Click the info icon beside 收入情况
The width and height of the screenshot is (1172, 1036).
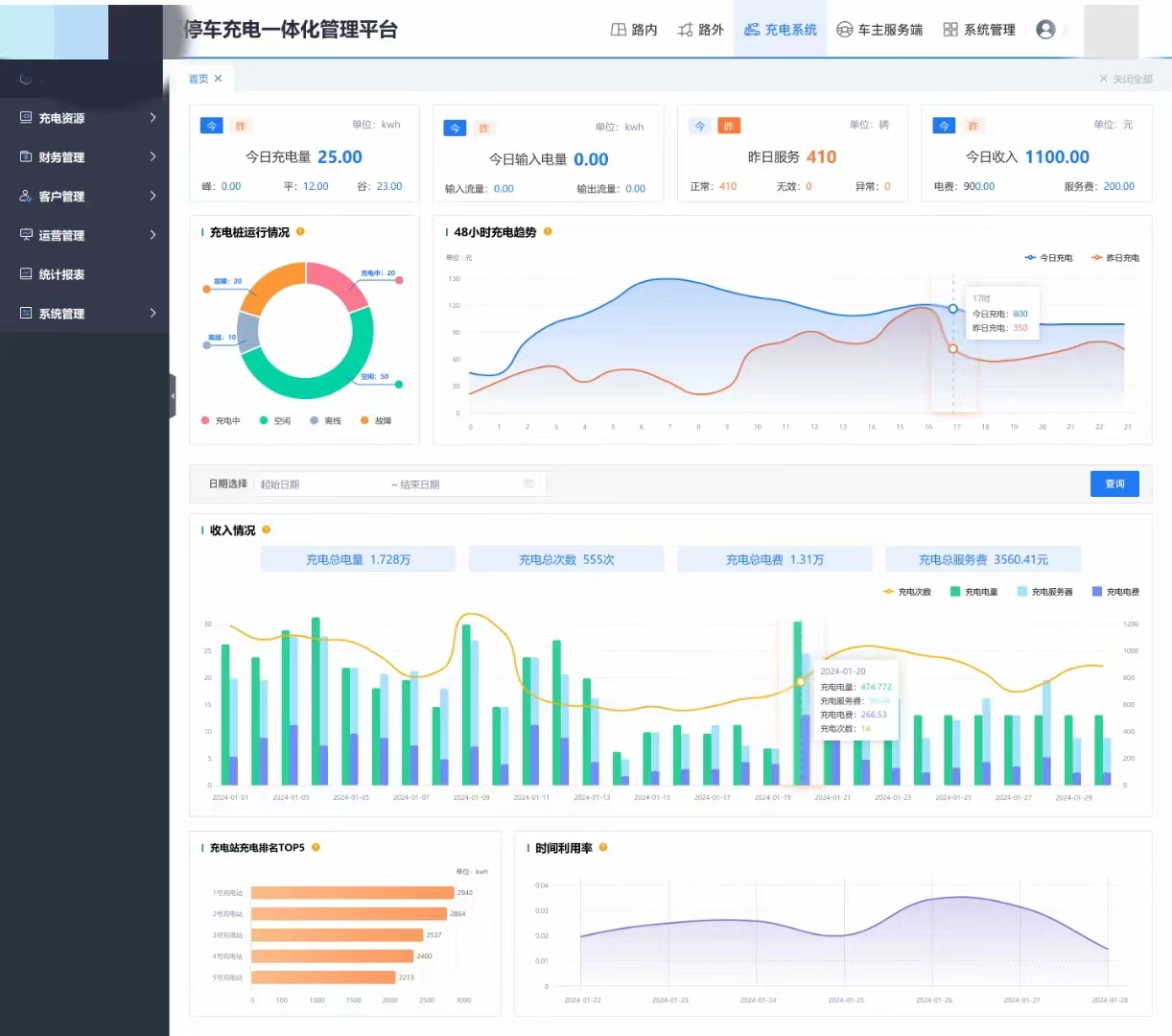tap(266, 530)
